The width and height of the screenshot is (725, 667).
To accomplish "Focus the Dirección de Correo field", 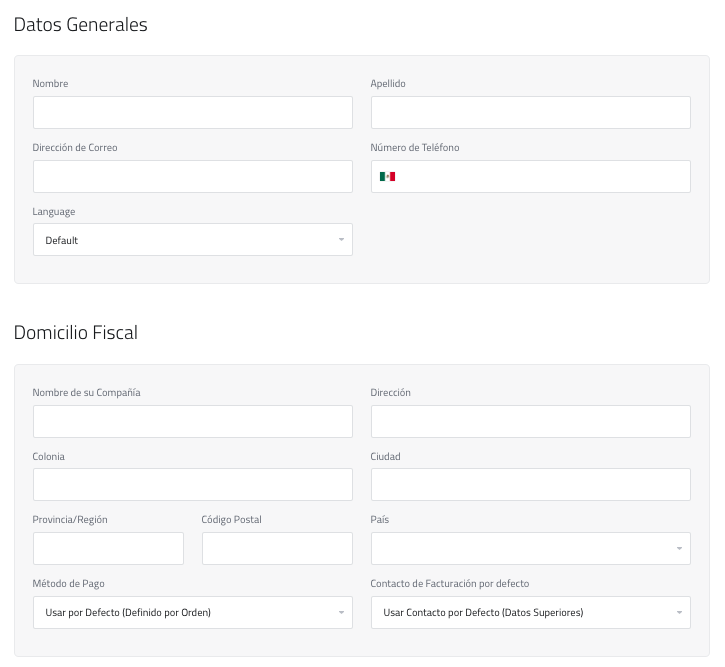I will pos(192,177).
